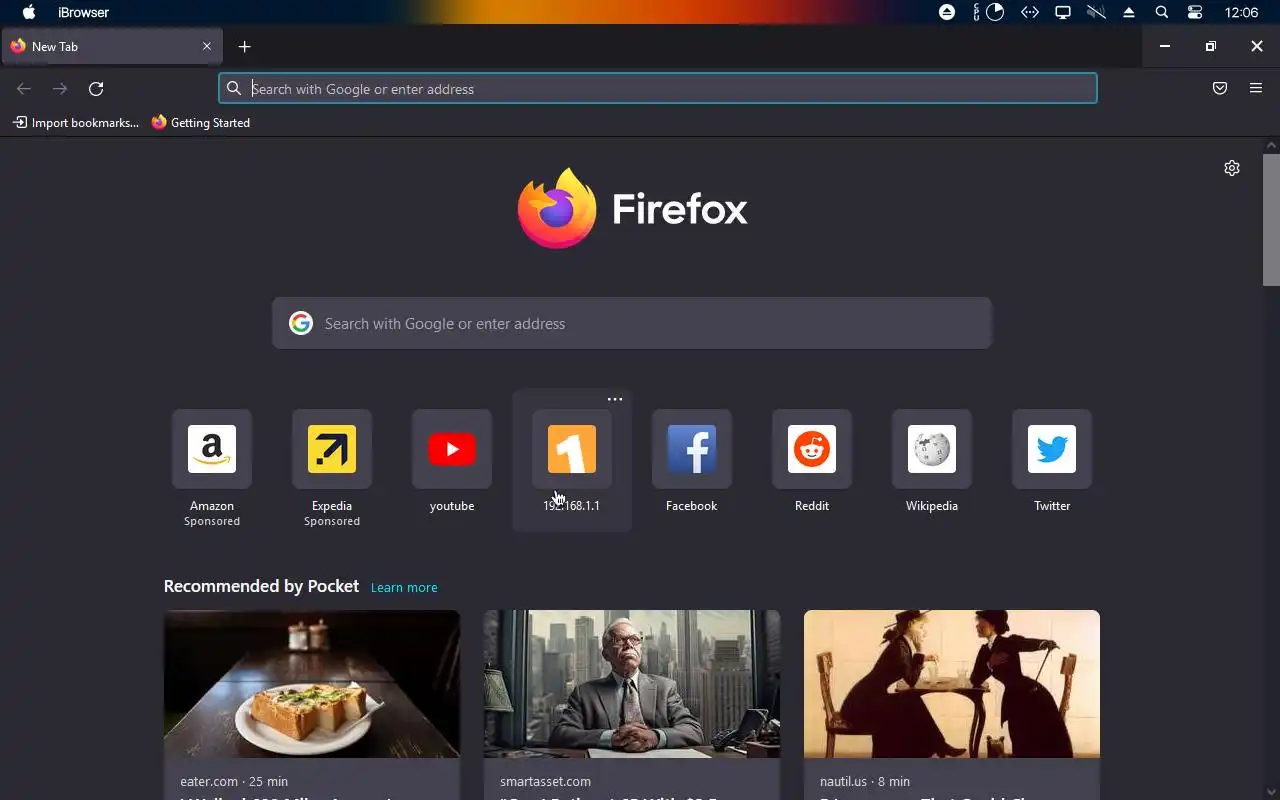1280x800 pixels.
Task: Focus the center Google search box
Action: click(632, 323)
